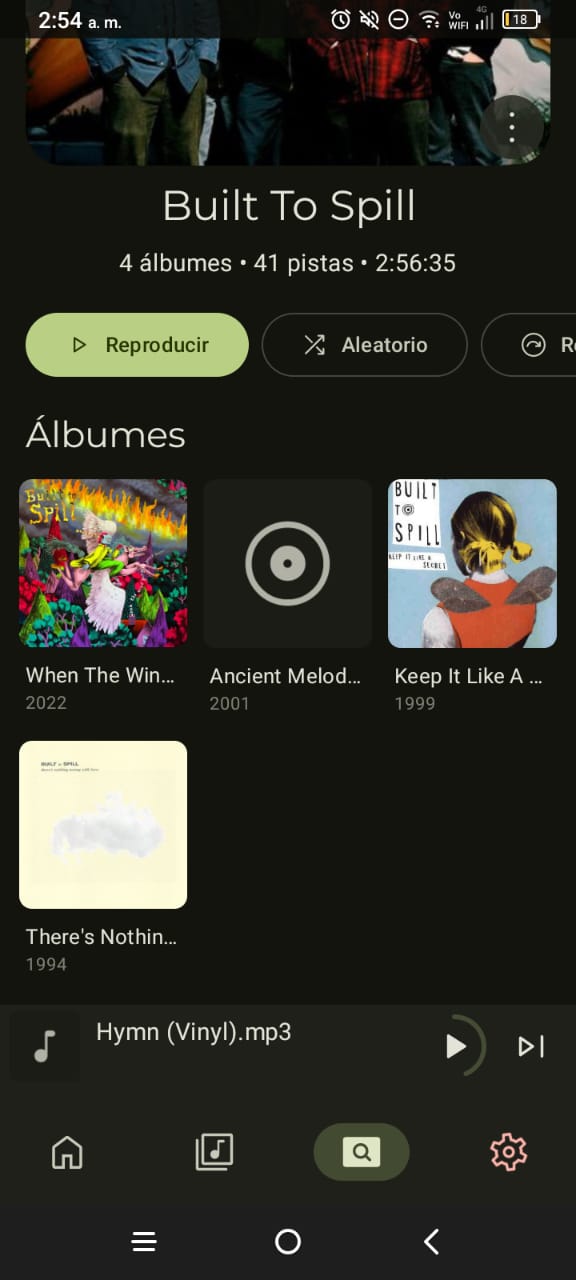Viewport: 576px width, 1280px height.
Task: Switch to the music library tab
Action: [x=214, y=1152]
